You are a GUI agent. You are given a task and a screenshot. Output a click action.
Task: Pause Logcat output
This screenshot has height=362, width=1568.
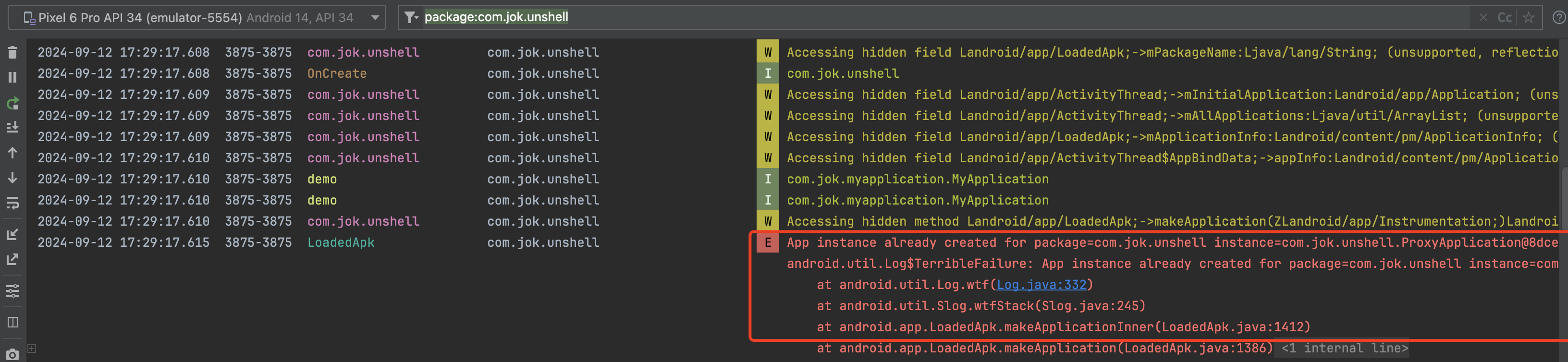coord(12,77)
